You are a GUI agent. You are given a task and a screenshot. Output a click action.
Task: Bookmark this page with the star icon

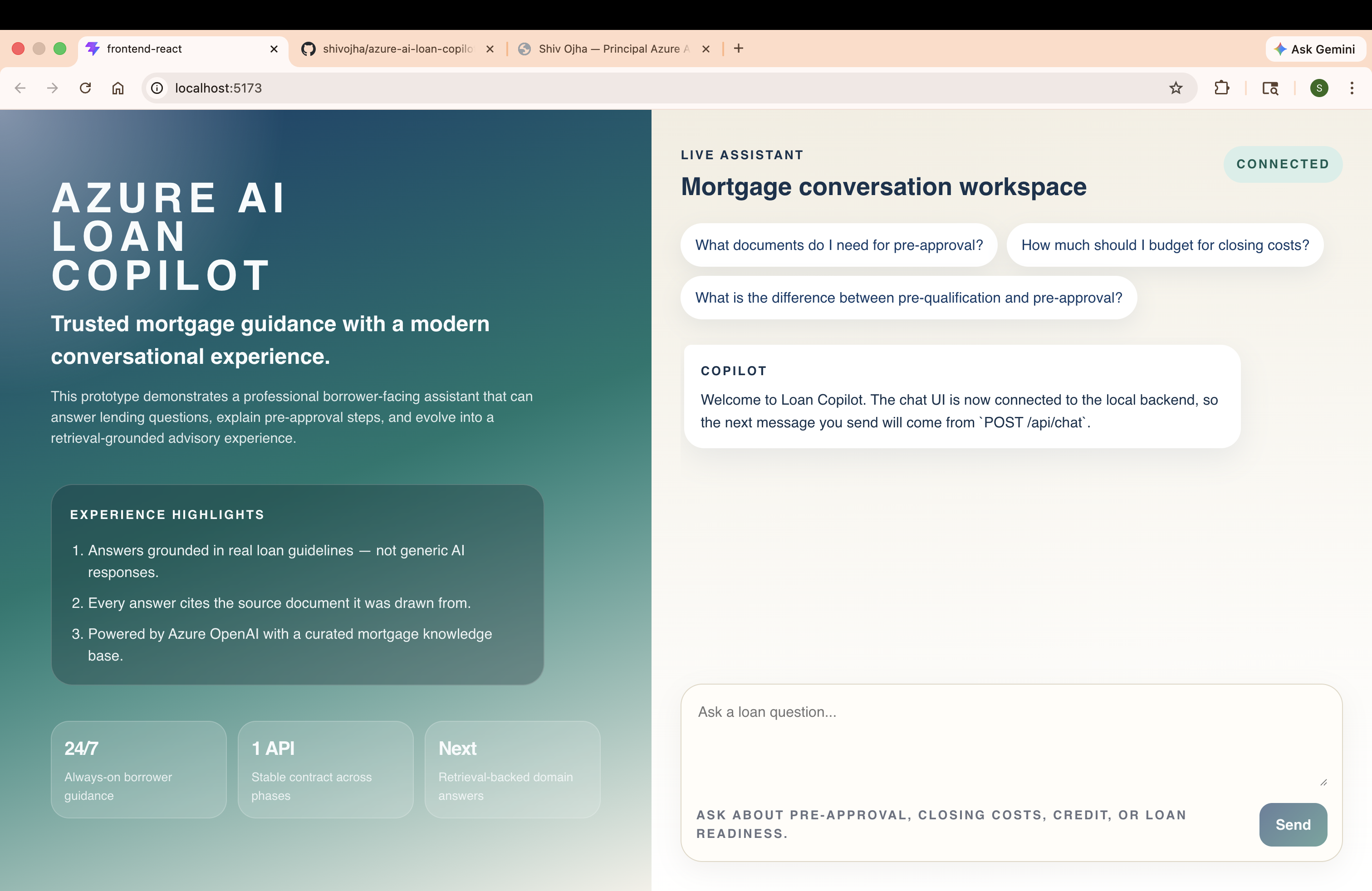(x=1176, y=88)
